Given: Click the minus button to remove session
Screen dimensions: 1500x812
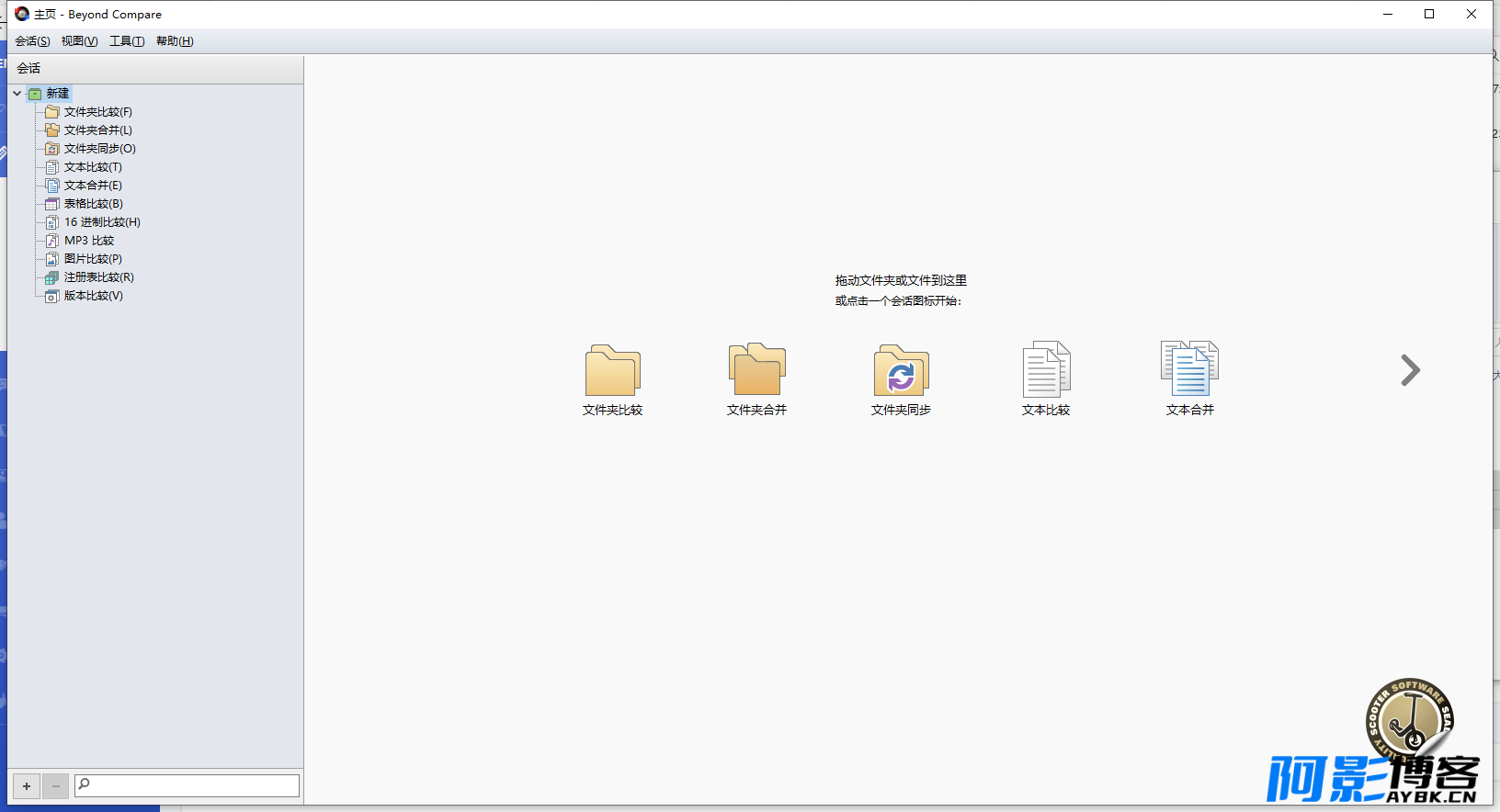Looking at the screenshot, I should point(56,785).
